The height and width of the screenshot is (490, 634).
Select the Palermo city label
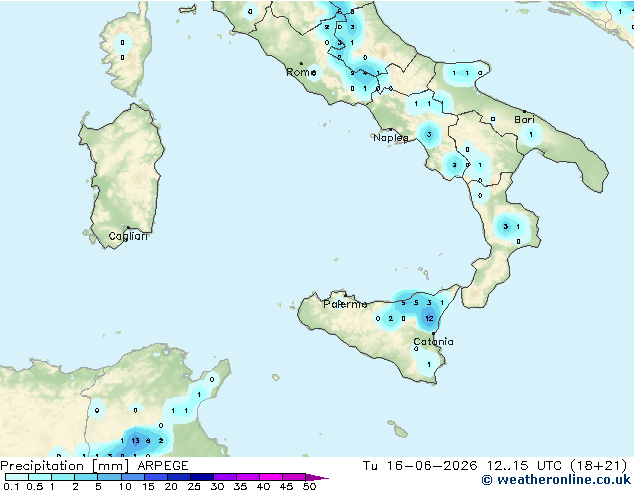point(345,304)
